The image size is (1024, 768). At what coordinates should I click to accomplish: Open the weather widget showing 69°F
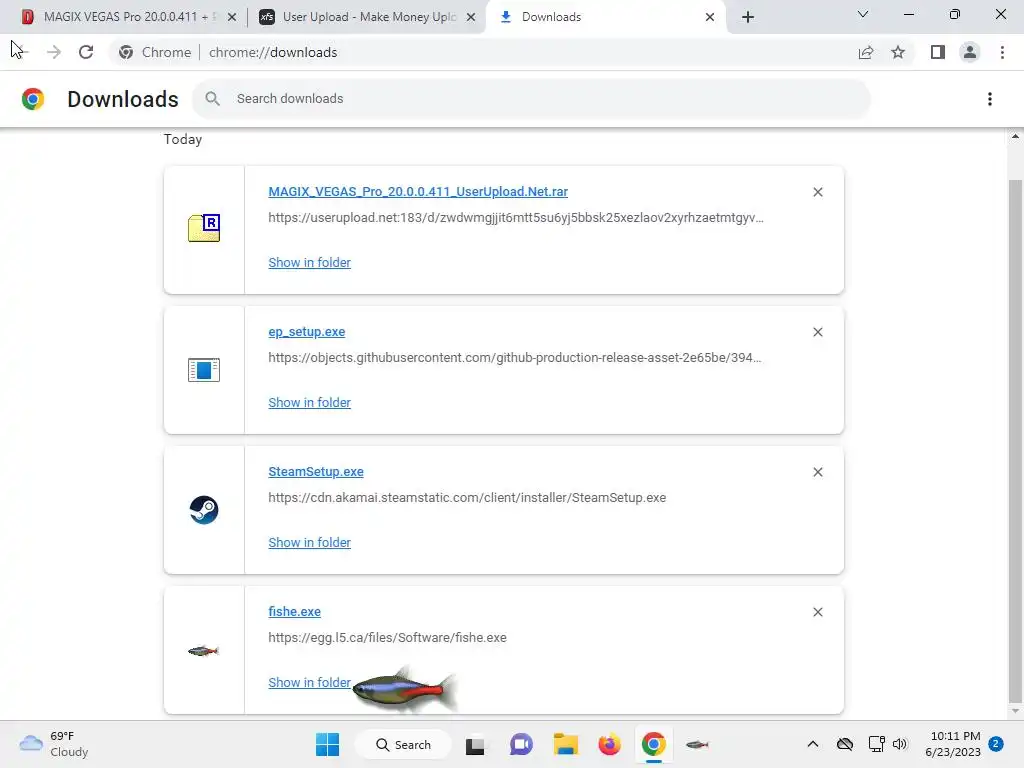click(54, 744)
